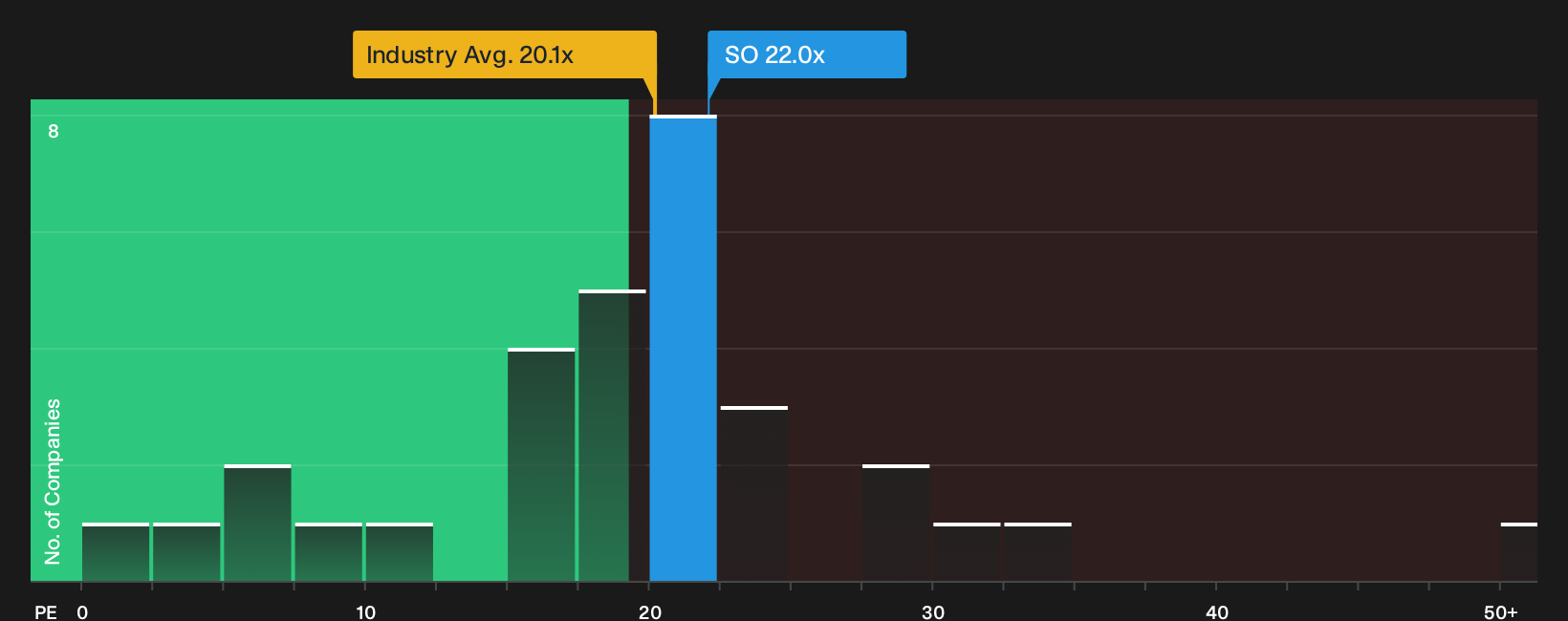The height and width of the screenshot is (621, 1568).
Task: Click the histogram bar for PE 10-12.5
Action: click(400, 552)
